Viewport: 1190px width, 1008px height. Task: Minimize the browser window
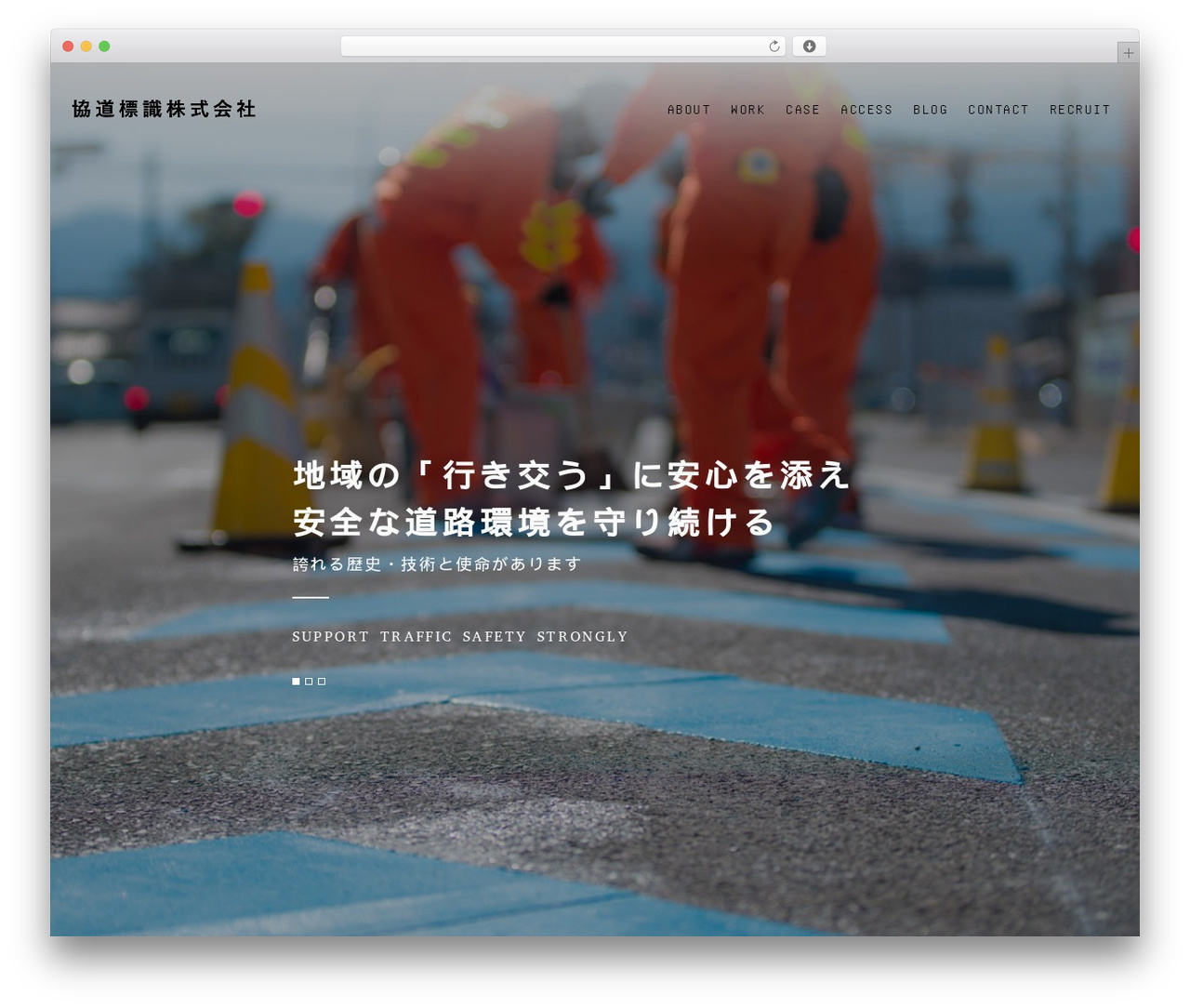(x=86, y=46)
